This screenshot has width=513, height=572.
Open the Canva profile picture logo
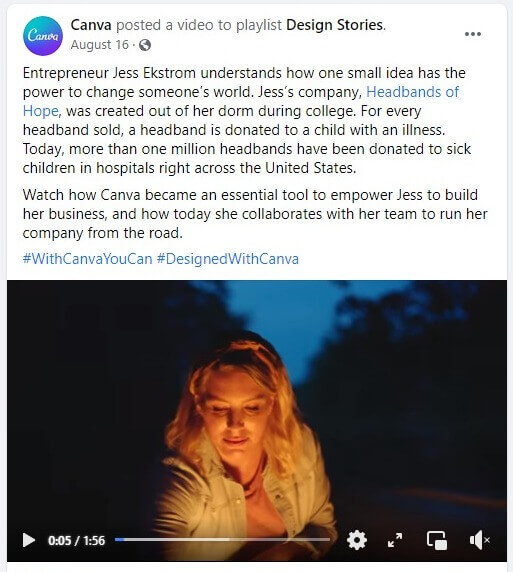tap(43, 36)
